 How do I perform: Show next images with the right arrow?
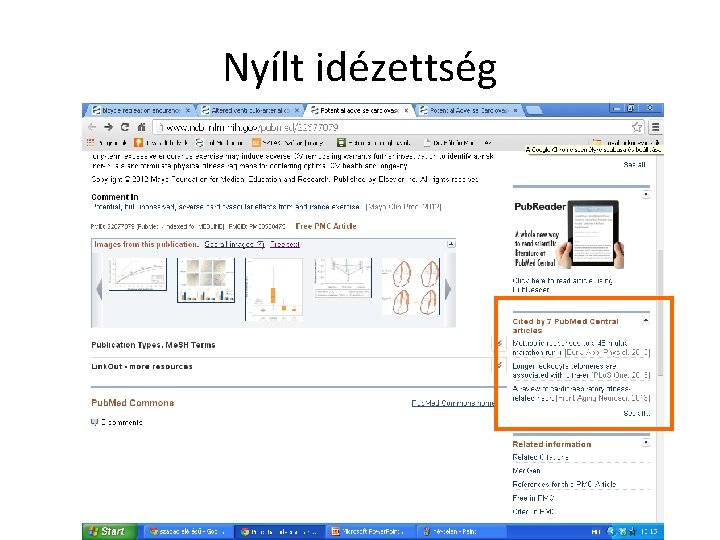tap(448, 289)
